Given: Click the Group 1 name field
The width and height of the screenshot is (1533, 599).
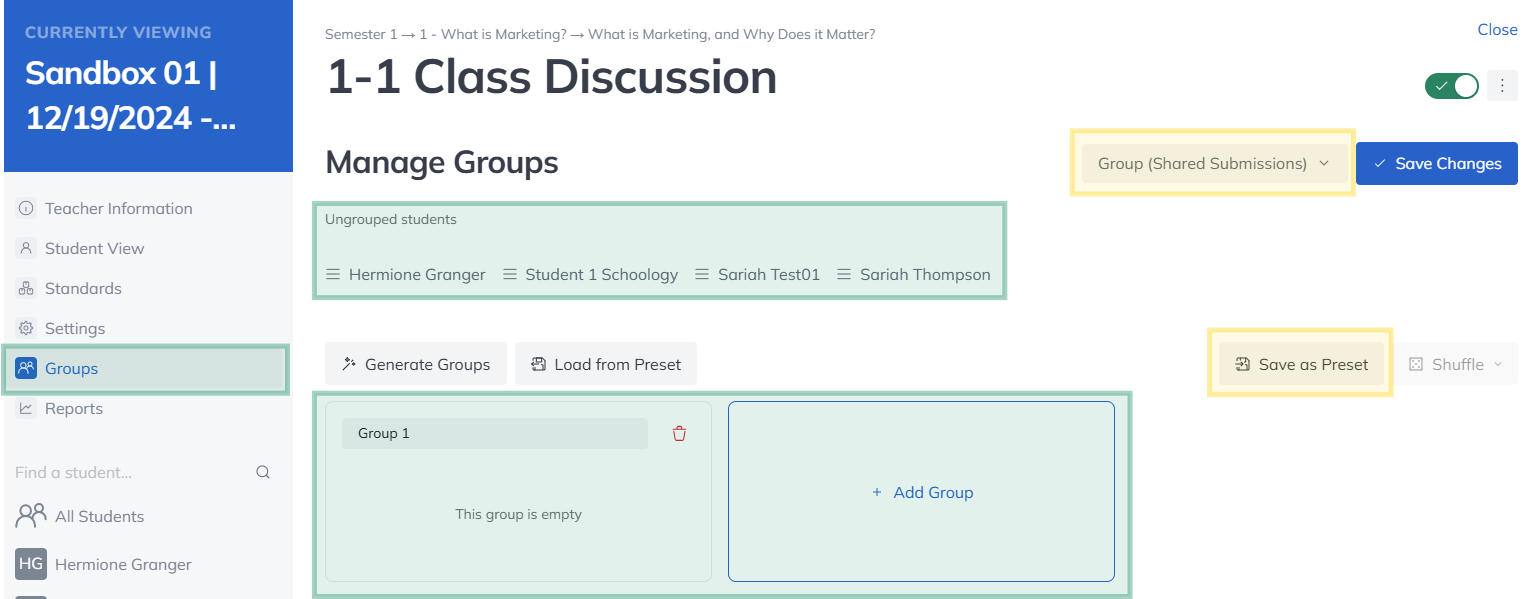Looking at the screenshot, I should click(495, 433).
